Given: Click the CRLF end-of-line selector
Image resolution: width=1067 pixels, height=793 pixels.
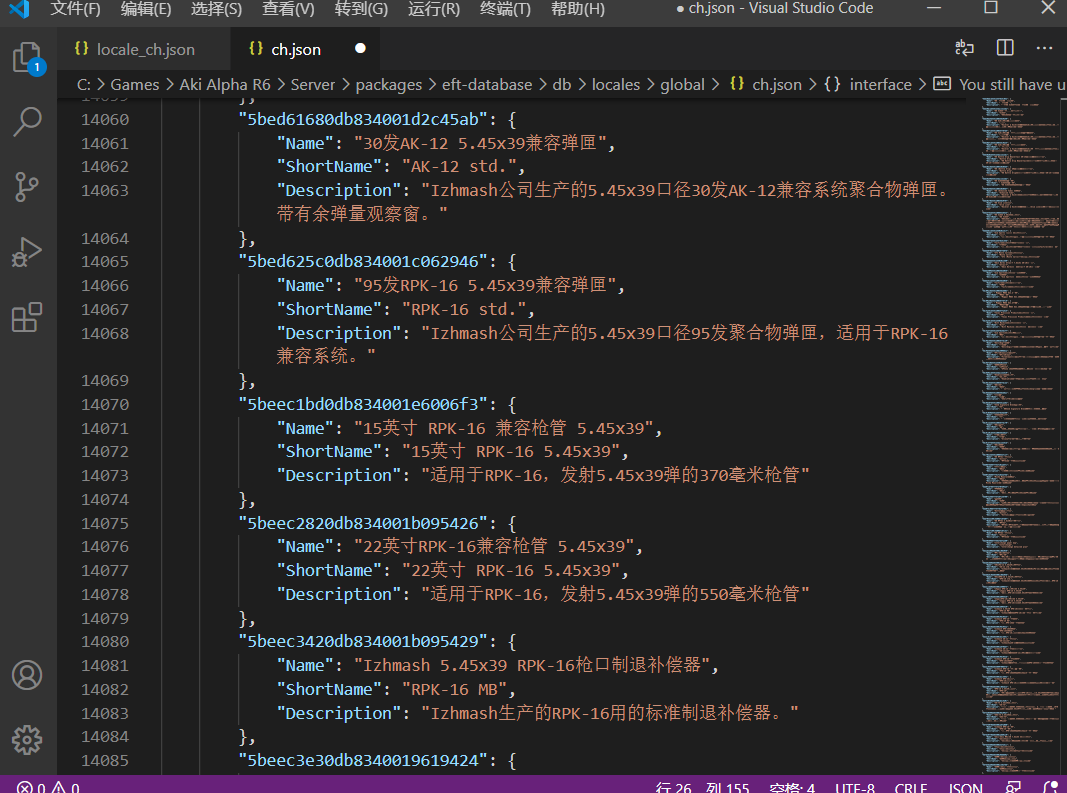Looking at the screenshot, I should pyautogui.click(x=910, y=788).
